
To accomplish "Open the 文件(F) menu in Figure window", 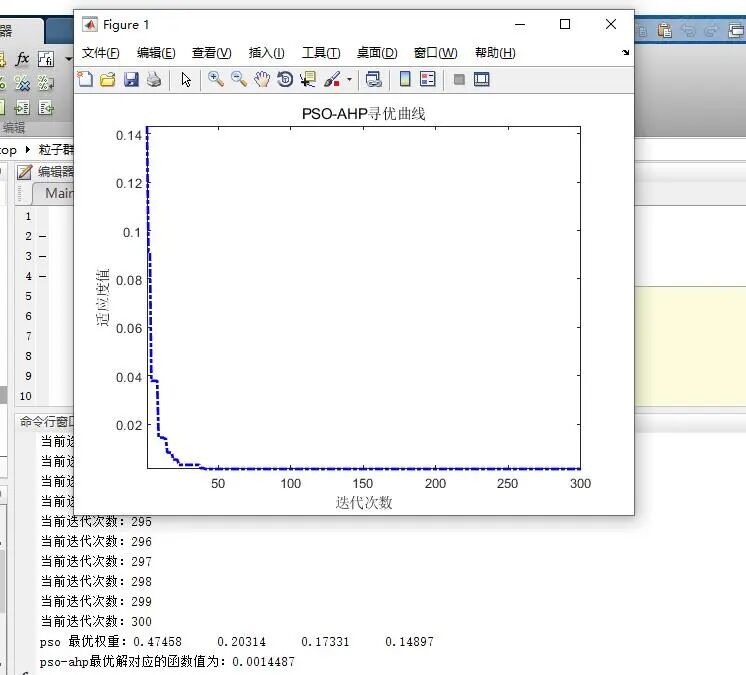I will [100, 53].
